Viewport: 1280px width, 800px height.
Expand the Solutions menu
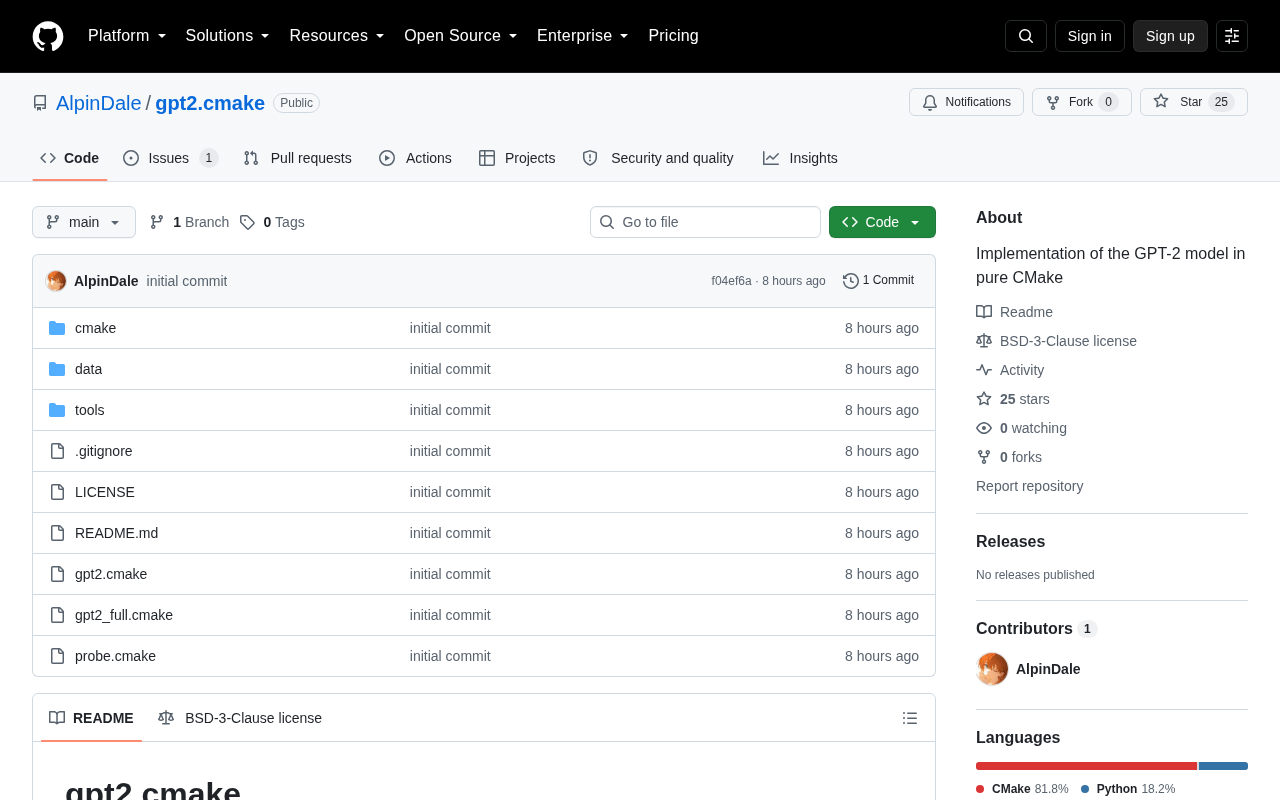(228, 36)
